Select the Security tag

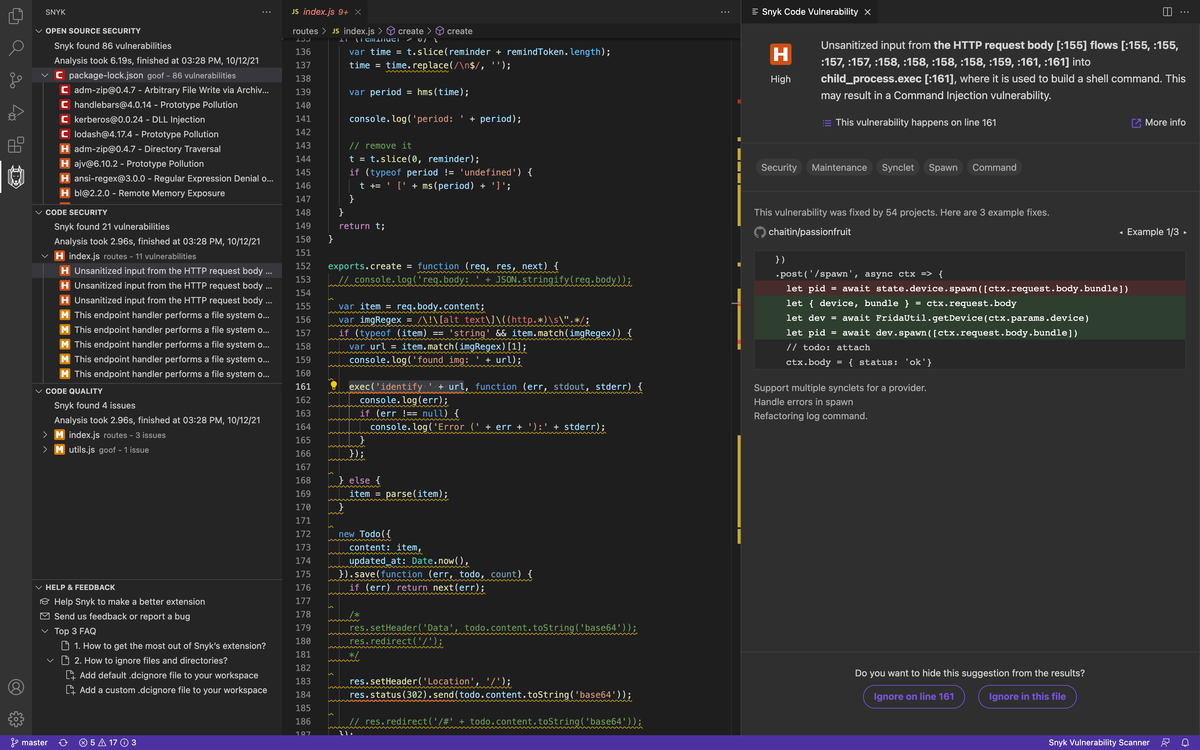pyautogui.click(x=779, y=167)
